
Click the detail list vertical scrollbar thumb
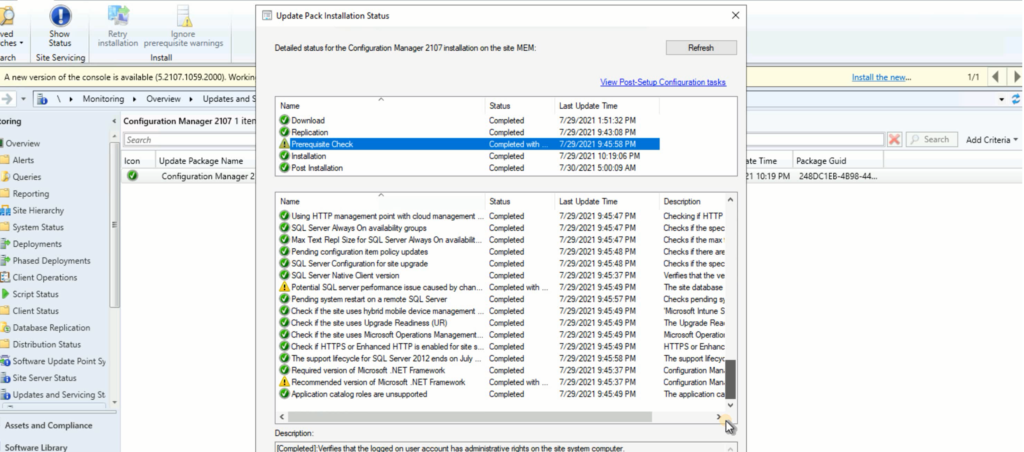tap(731, 379)
